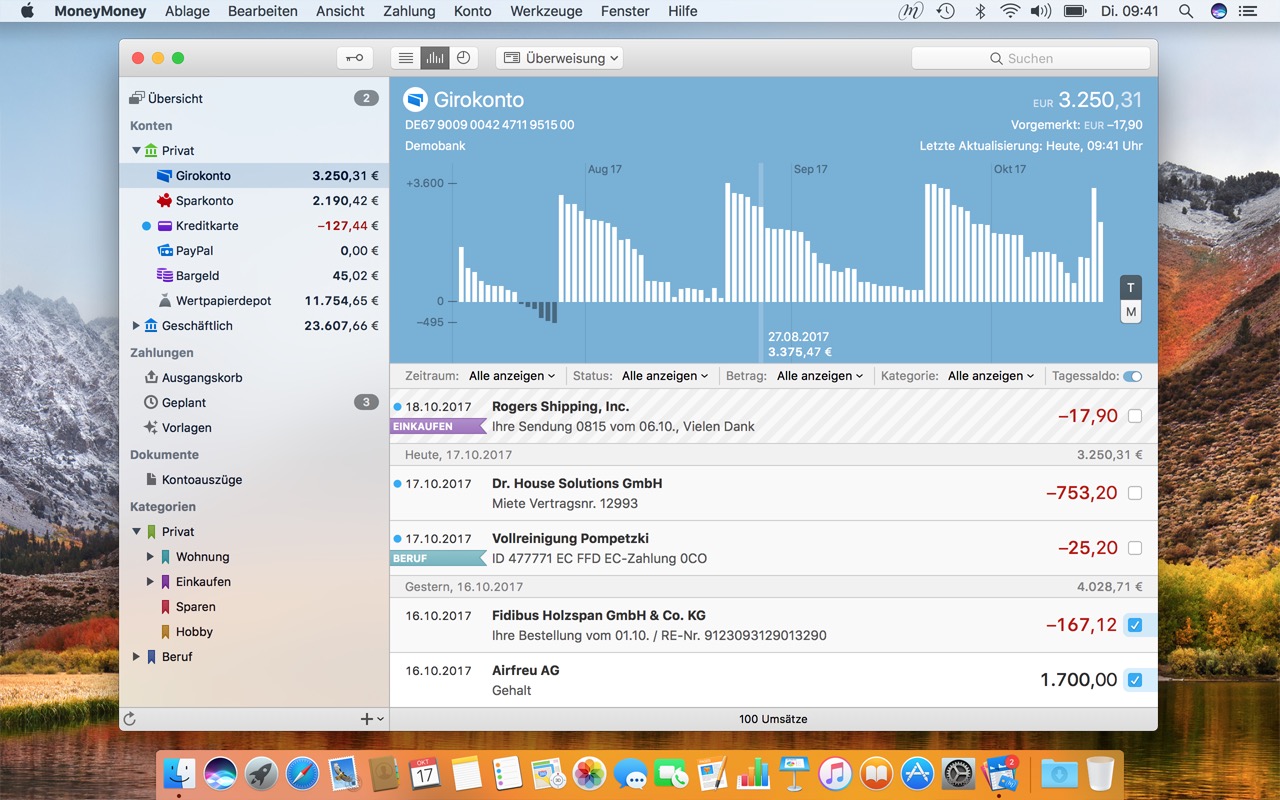Select the bar chart view icon
The height and width of the screenshot is (800, 1280).
(x=435, y=58)
